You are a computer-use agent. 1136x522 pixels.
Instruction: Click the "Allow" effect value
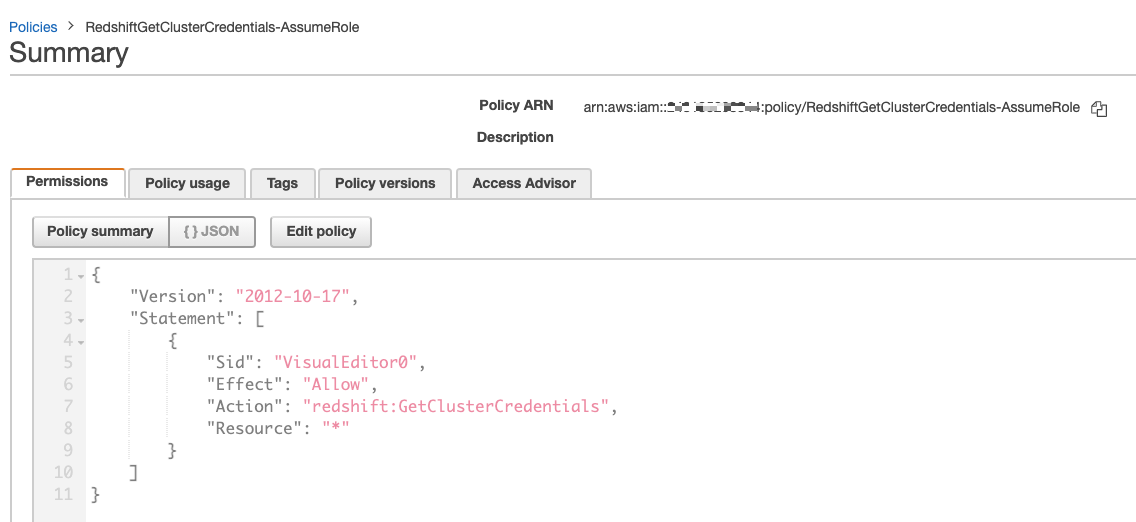click(336, 384)
